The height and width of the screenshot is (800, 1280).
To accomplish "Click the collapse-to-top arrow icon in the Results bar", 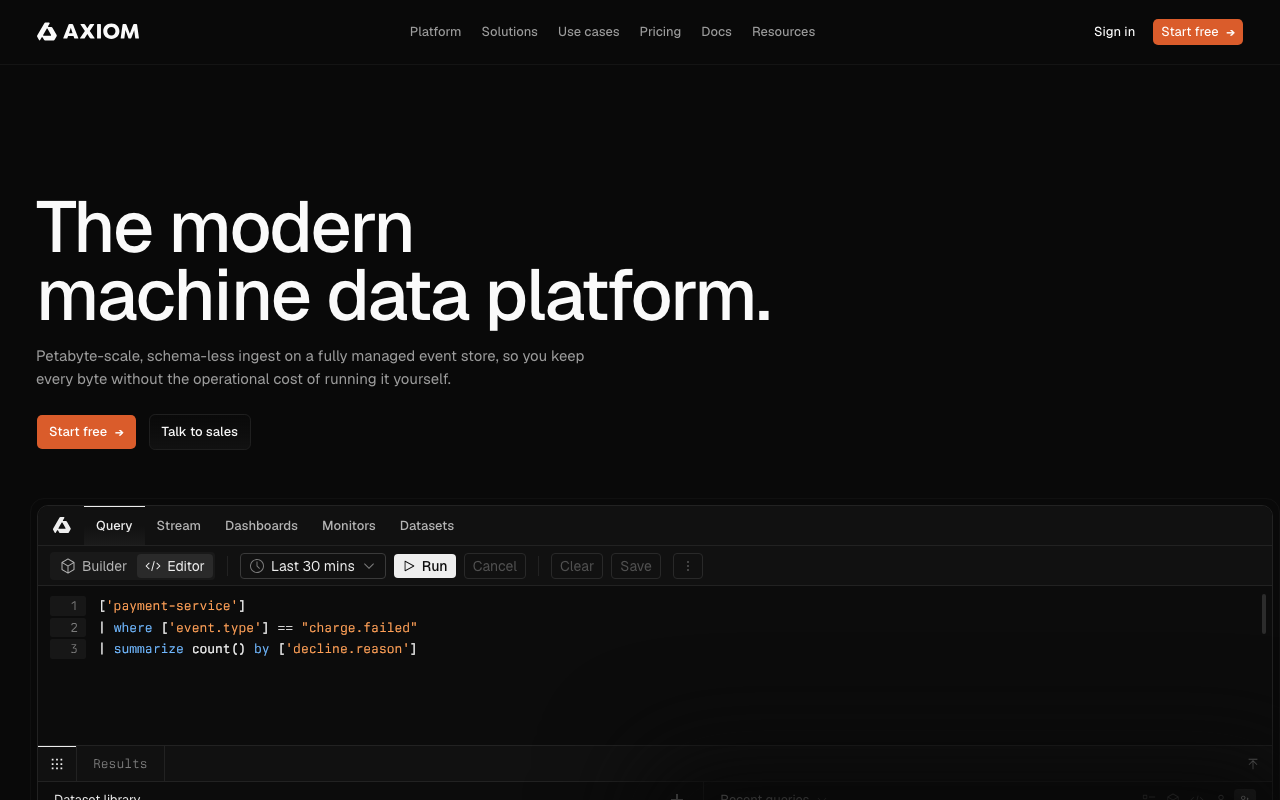I will tap(1253, 764).
